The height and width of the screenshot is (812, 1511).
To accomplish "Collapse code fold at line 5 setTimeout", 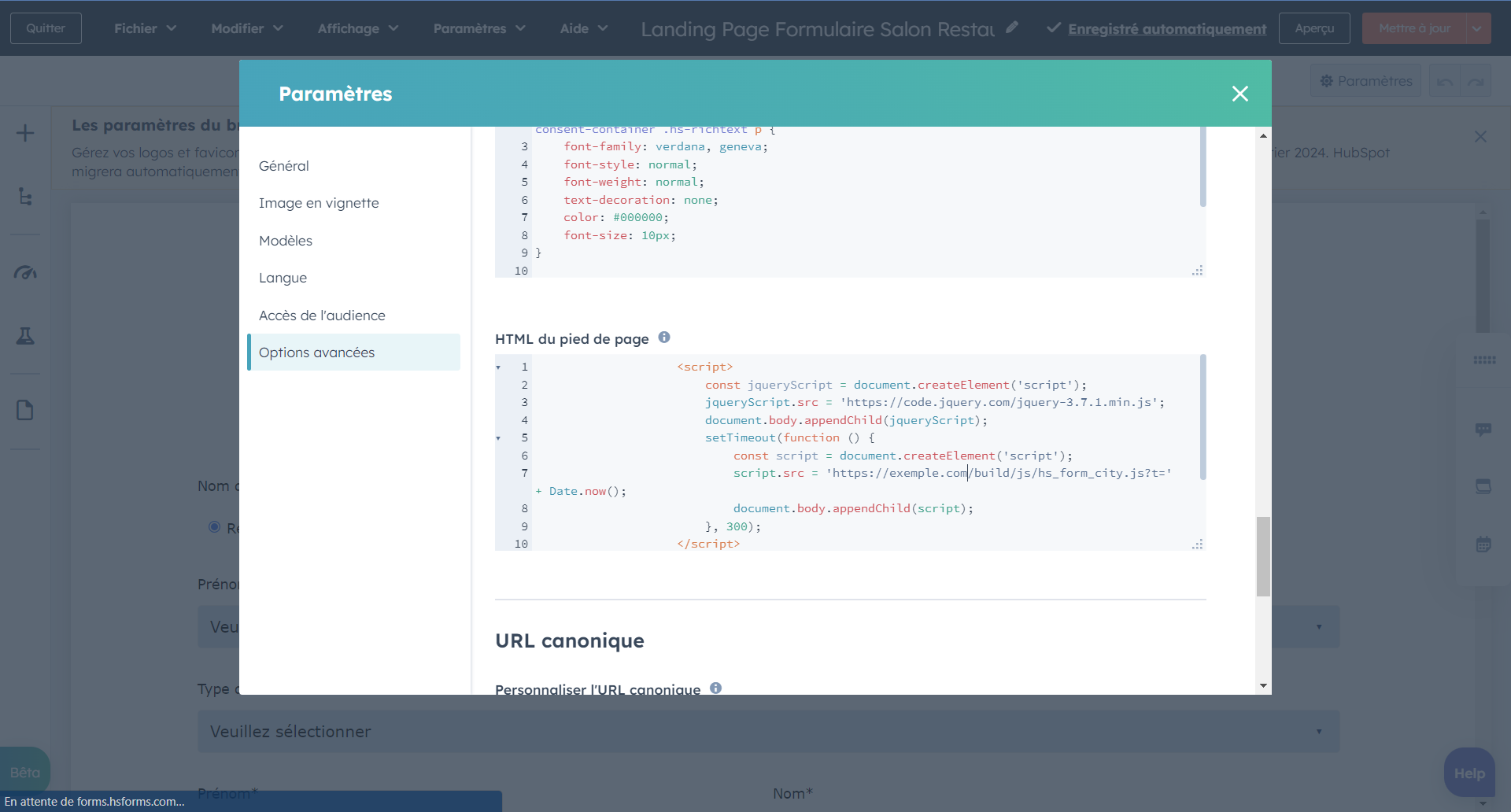I will click(498, 438).
